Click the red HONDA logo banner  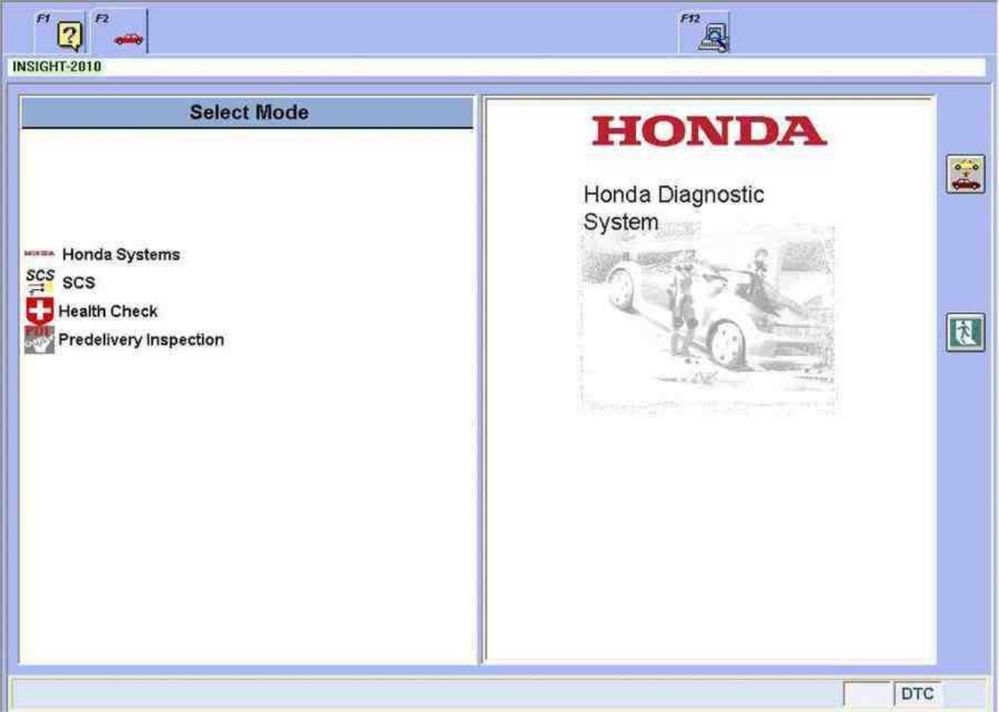(708, 131)
